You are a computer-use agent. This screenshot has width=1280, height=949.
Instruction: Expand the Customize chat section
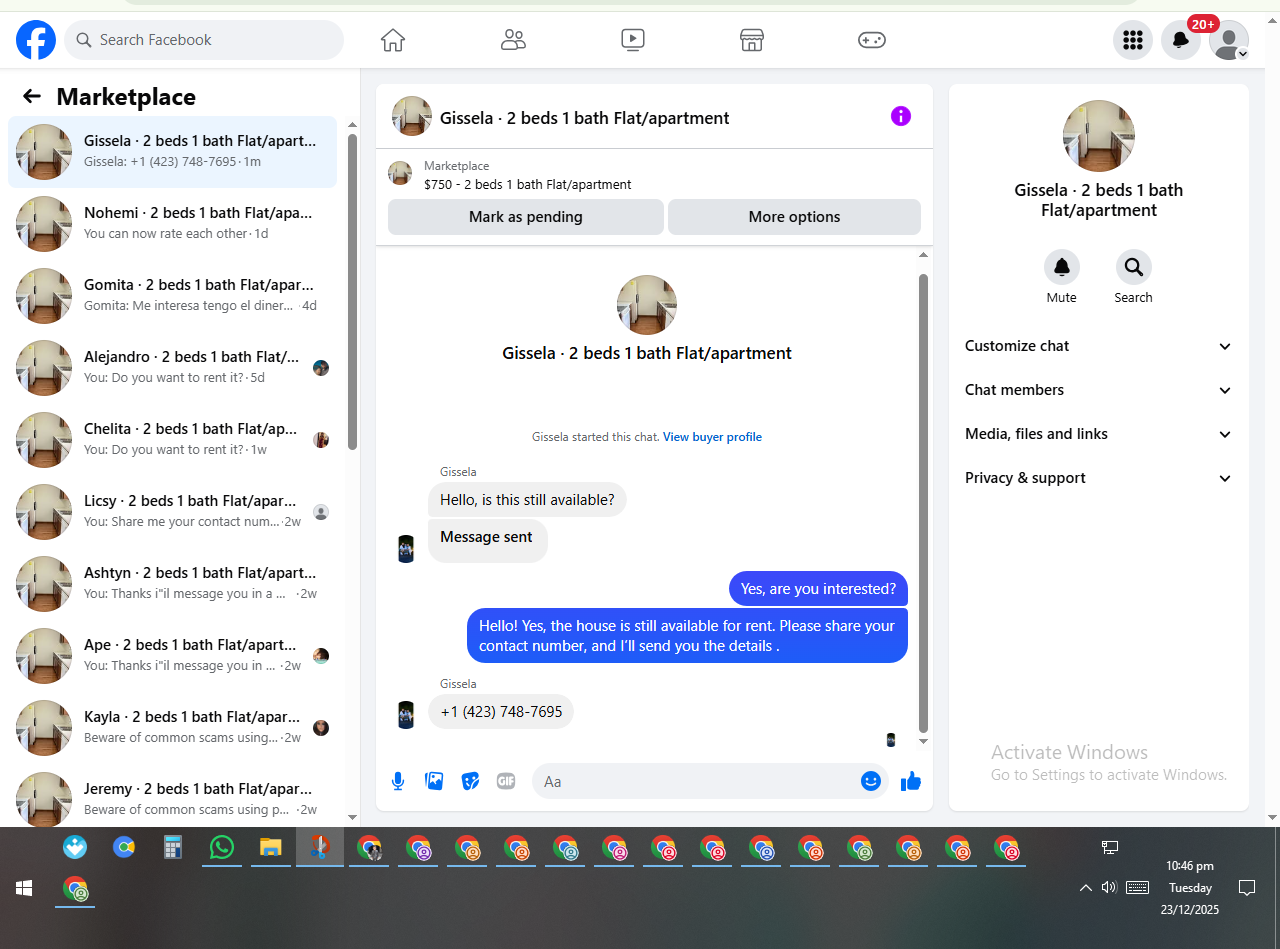click(1098, 346)
